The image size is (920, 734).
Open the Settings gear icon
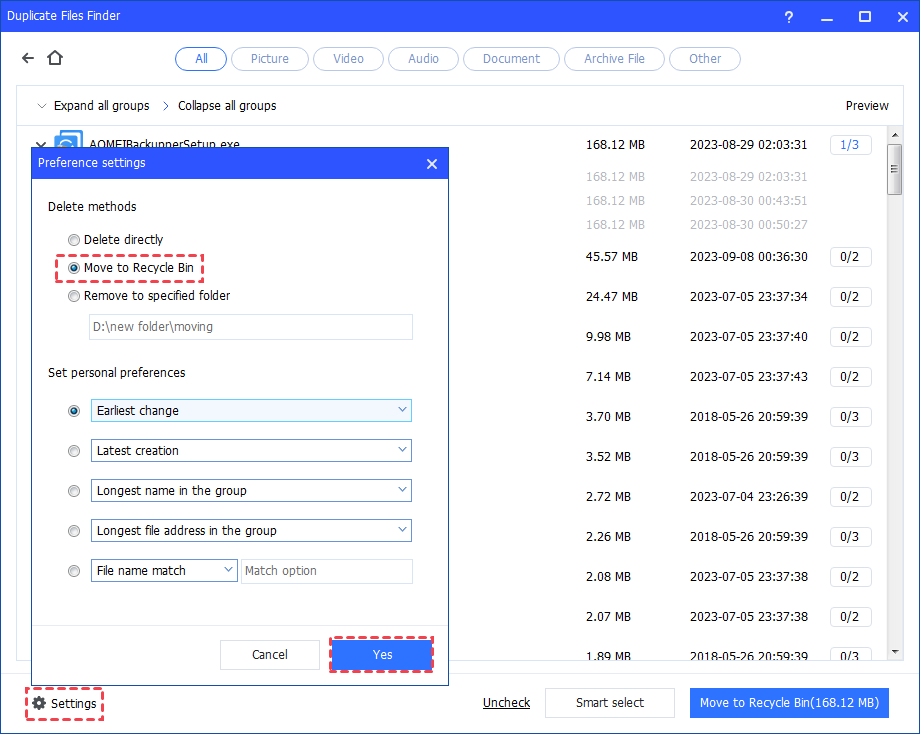[x=39, y=703]
